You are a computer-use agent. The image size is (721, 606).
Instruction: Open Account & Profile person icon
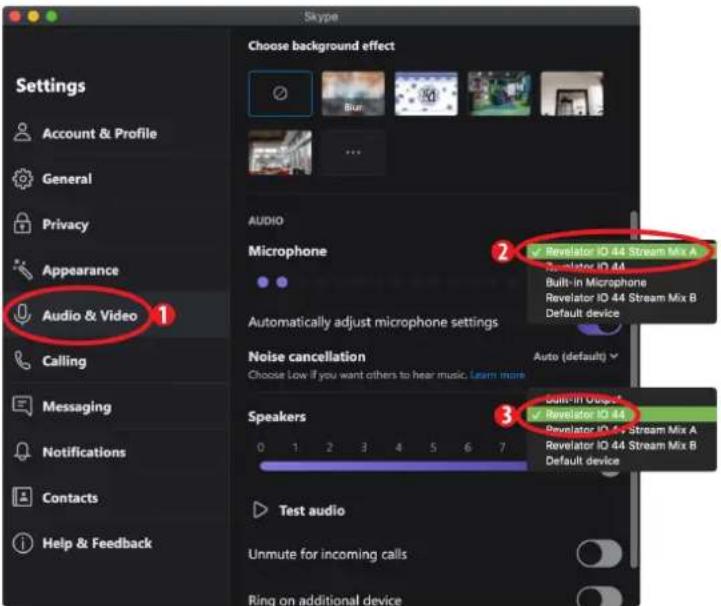(x=22, y=132)
